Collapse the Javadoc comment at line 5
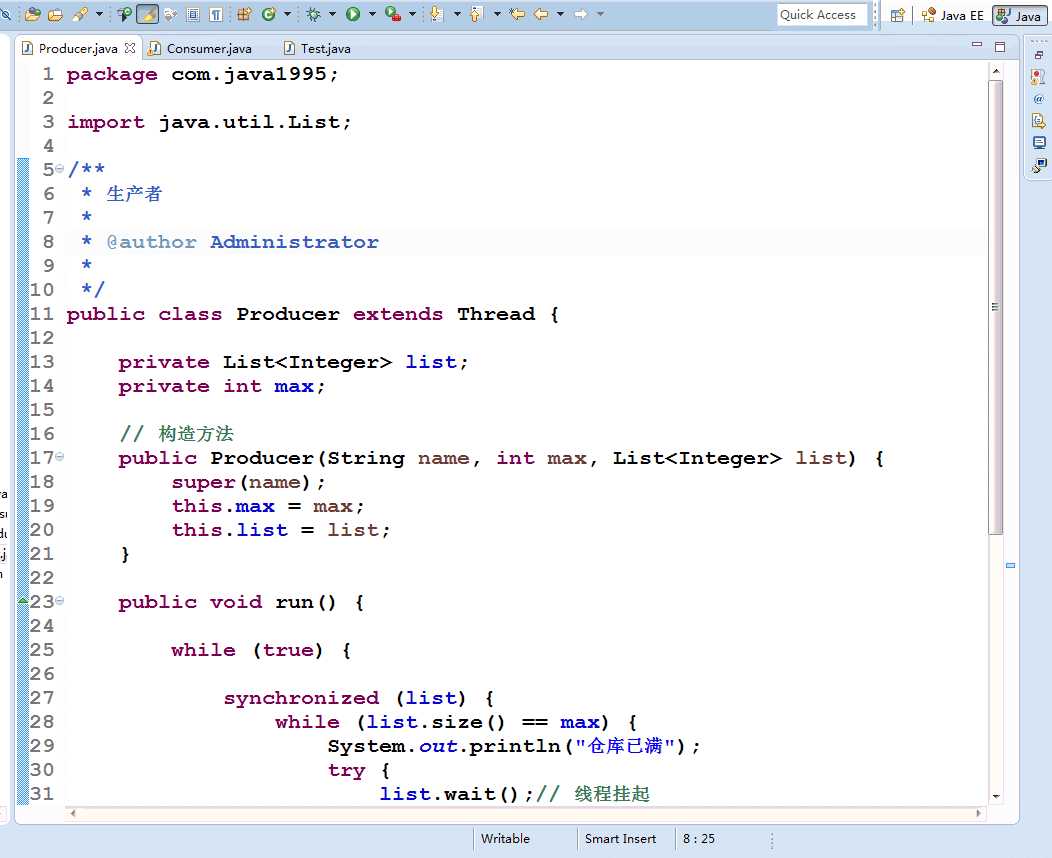The height and width of the screenshot is (858, 1052). click(x=59, y=168)
